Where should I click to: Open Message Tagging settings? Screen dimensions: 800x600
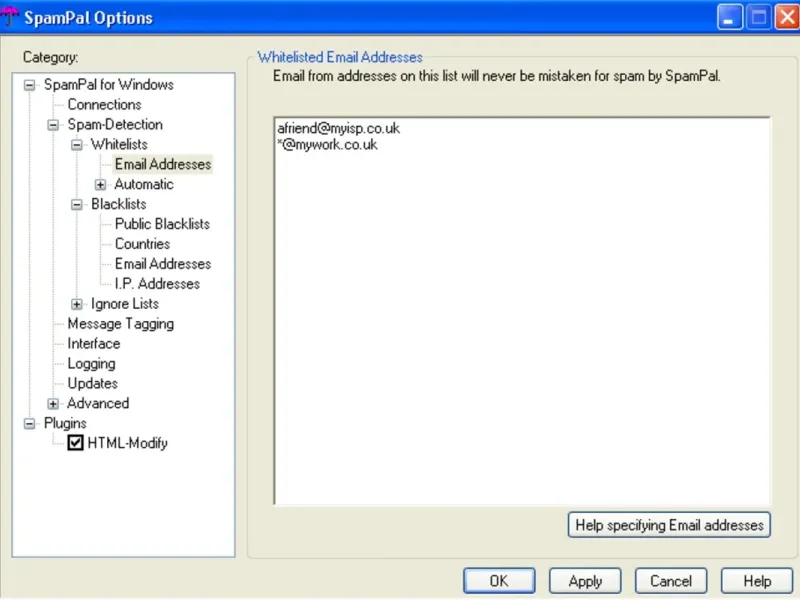(121, 324)
